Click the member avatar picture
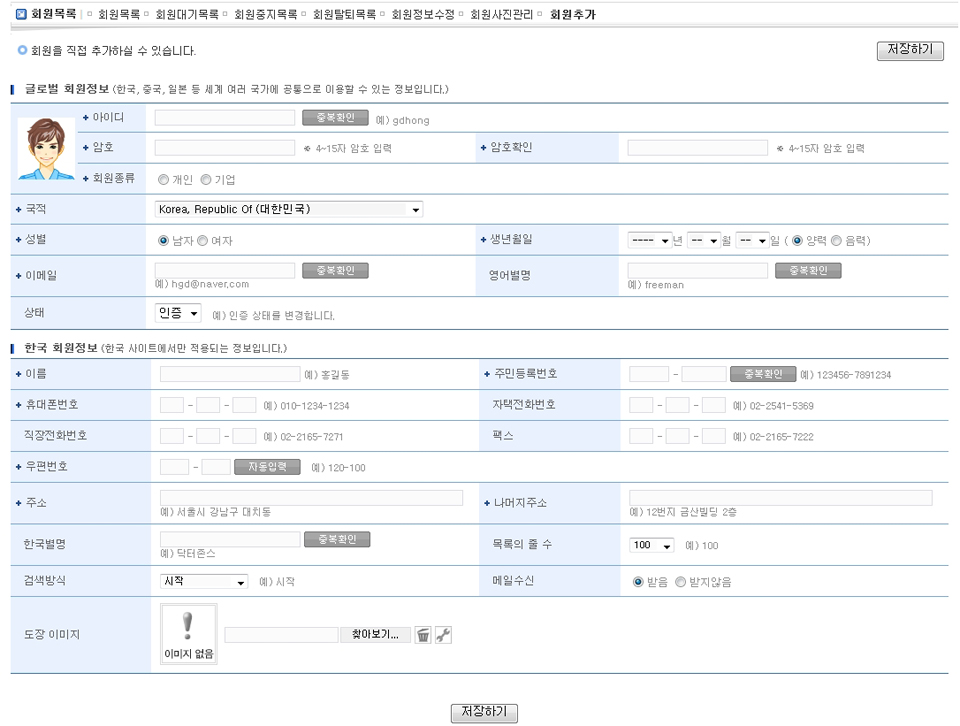This screenshot has height=726, width=960. [x=46, y=149]
